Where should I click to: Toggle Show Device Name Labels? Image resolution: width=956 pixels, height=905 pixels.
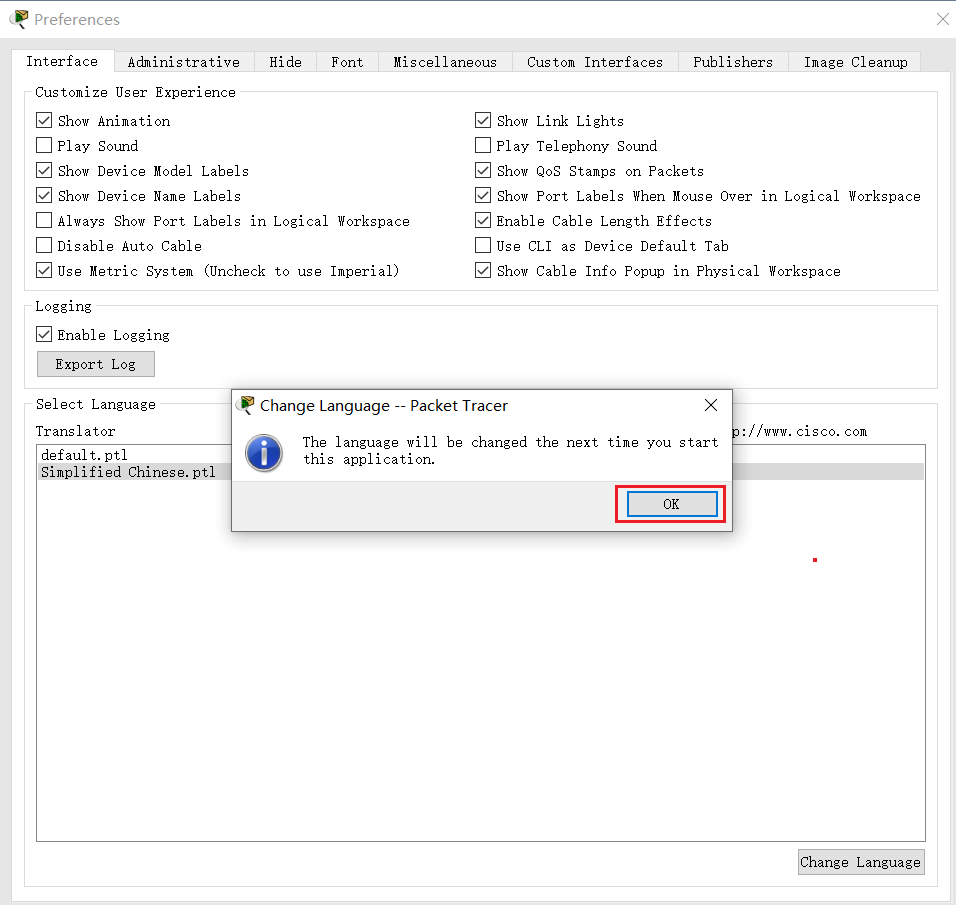pos(44,195)
